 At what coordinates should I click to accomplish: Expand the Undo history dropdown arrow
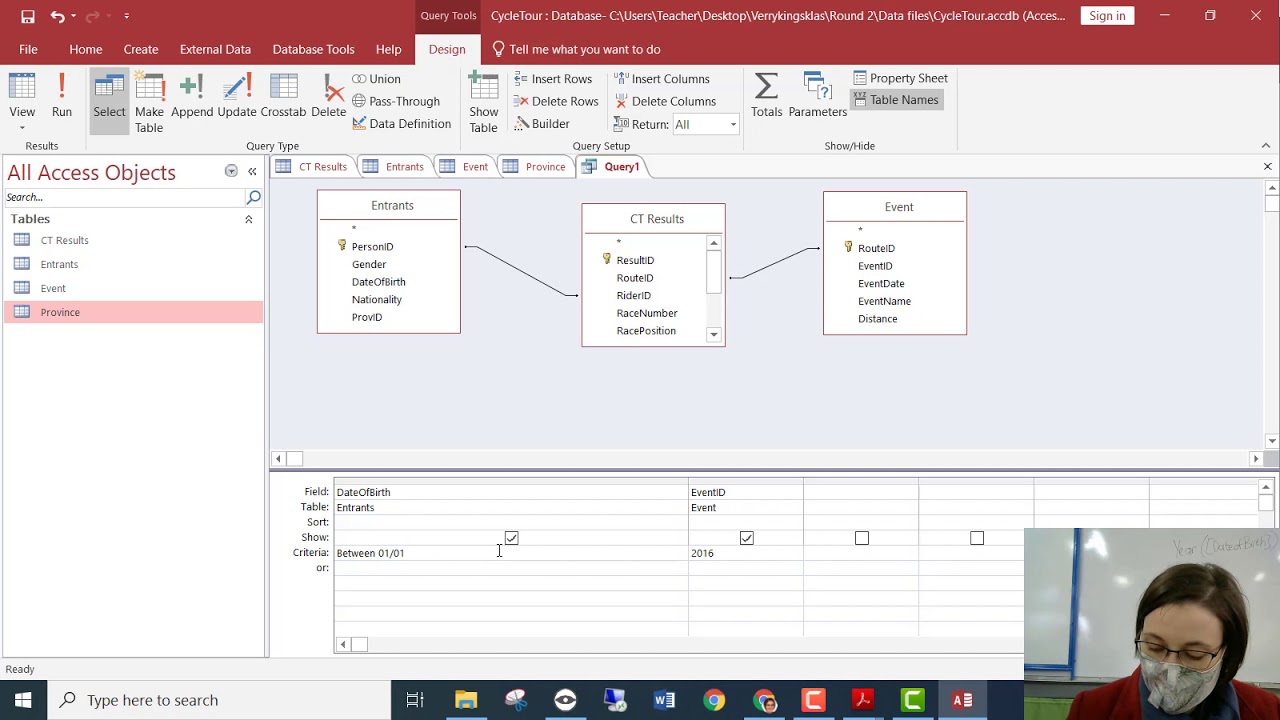click(74, 16)
